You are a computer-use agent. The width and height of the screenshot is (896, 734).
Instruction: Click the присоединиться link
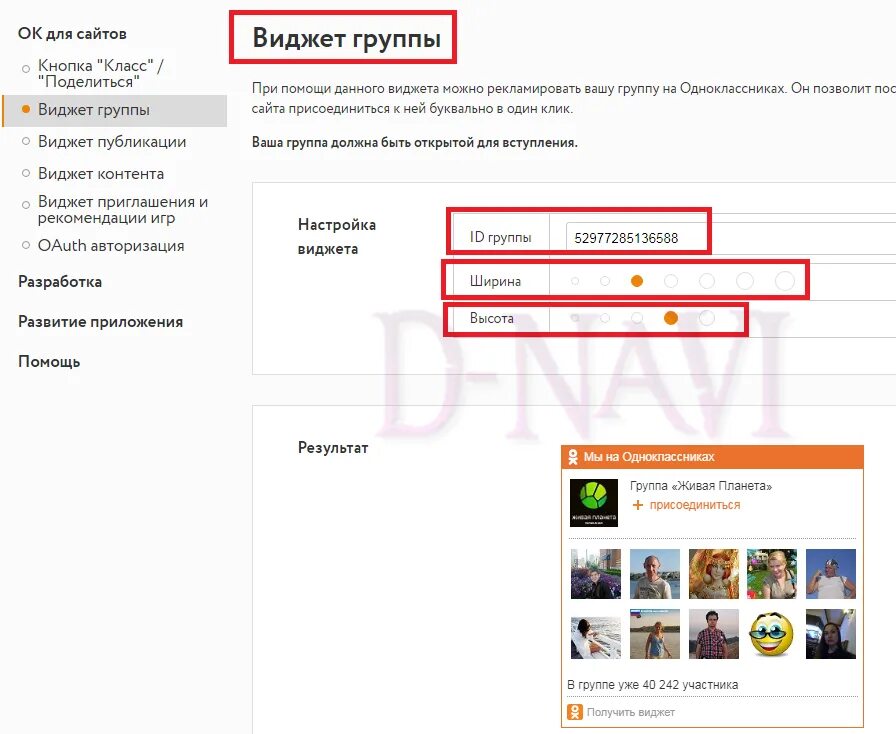695,505
